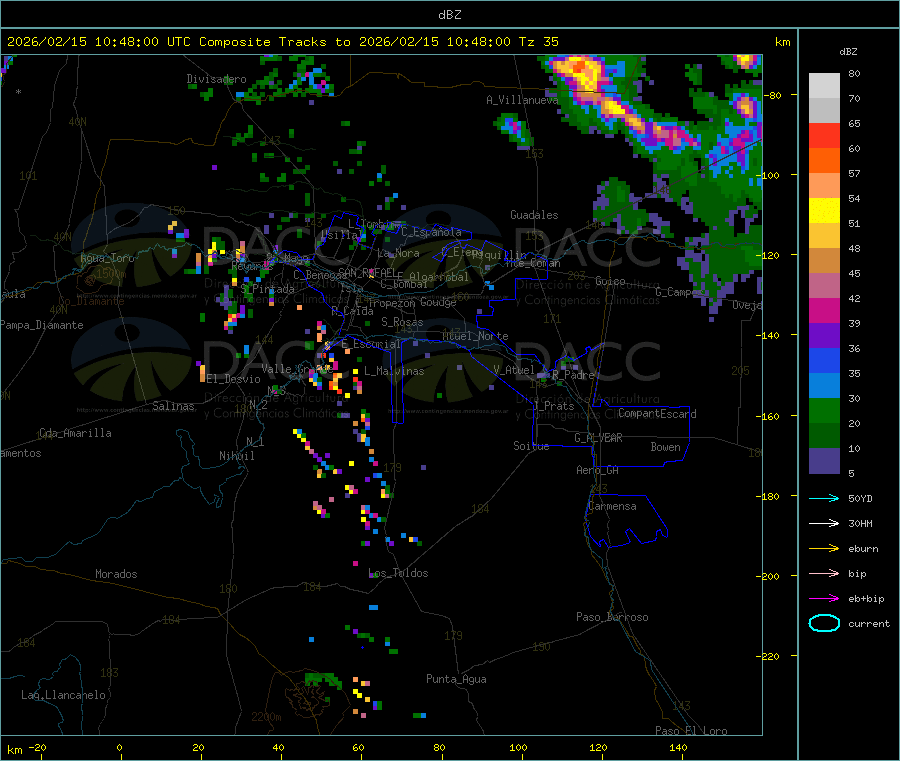The width and height of the screenshot is (900, 761).
Task: Click the 'Punta_Agua' map label
Action: [x=456, y=679]
